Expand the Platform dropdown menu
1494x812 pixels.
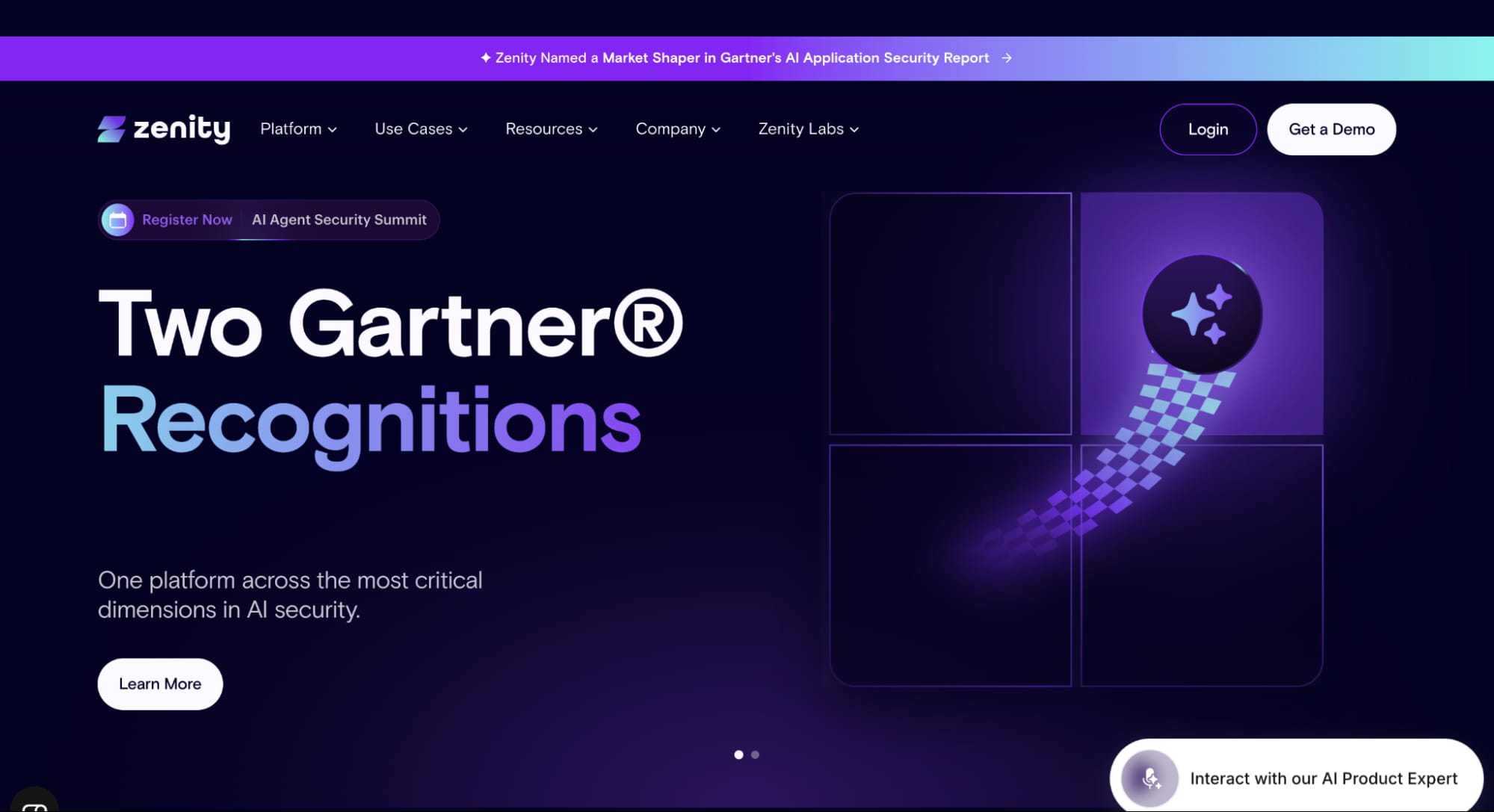[x=298, y=129]
